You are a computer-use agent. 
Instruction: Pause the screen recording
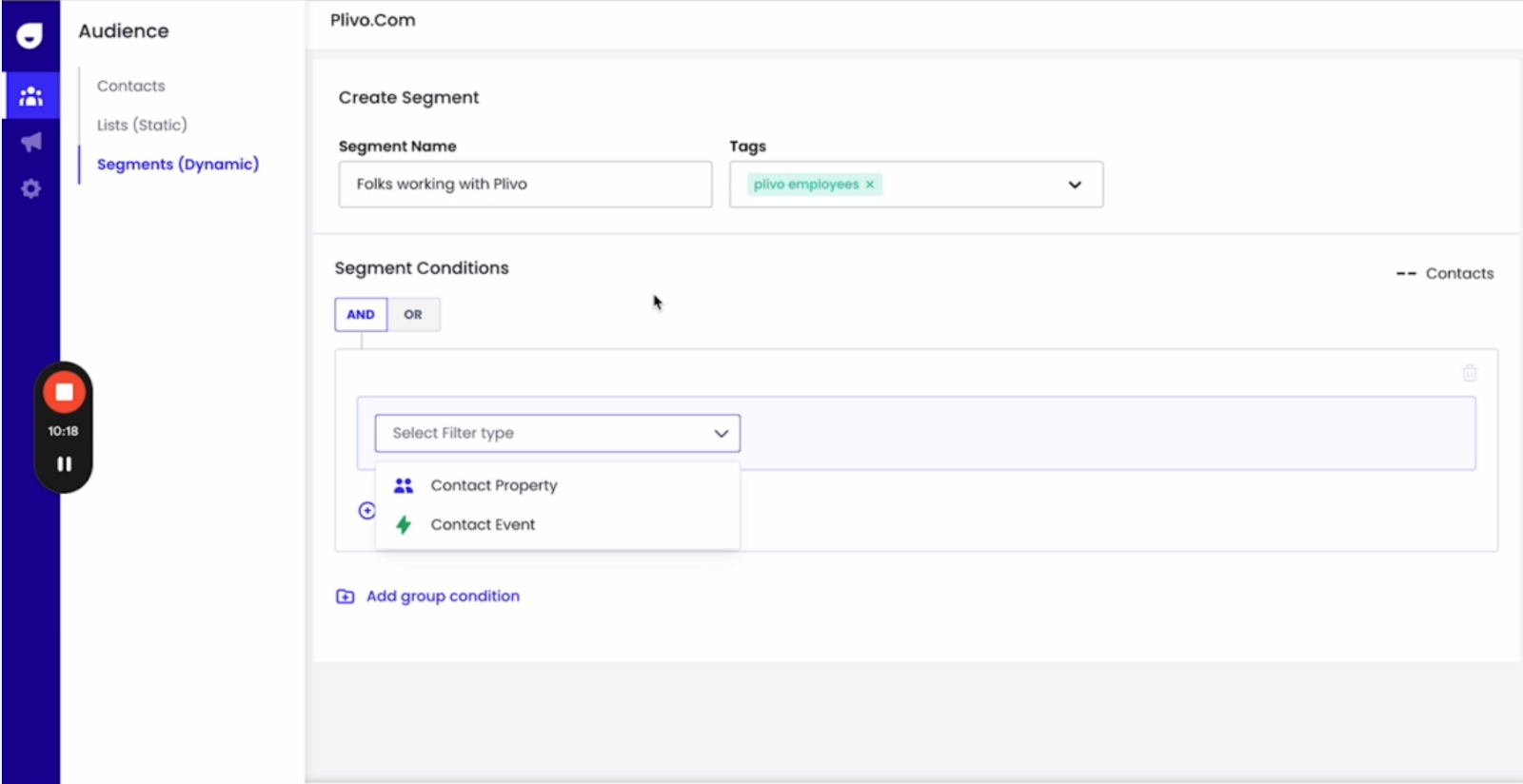coord(64,464)
